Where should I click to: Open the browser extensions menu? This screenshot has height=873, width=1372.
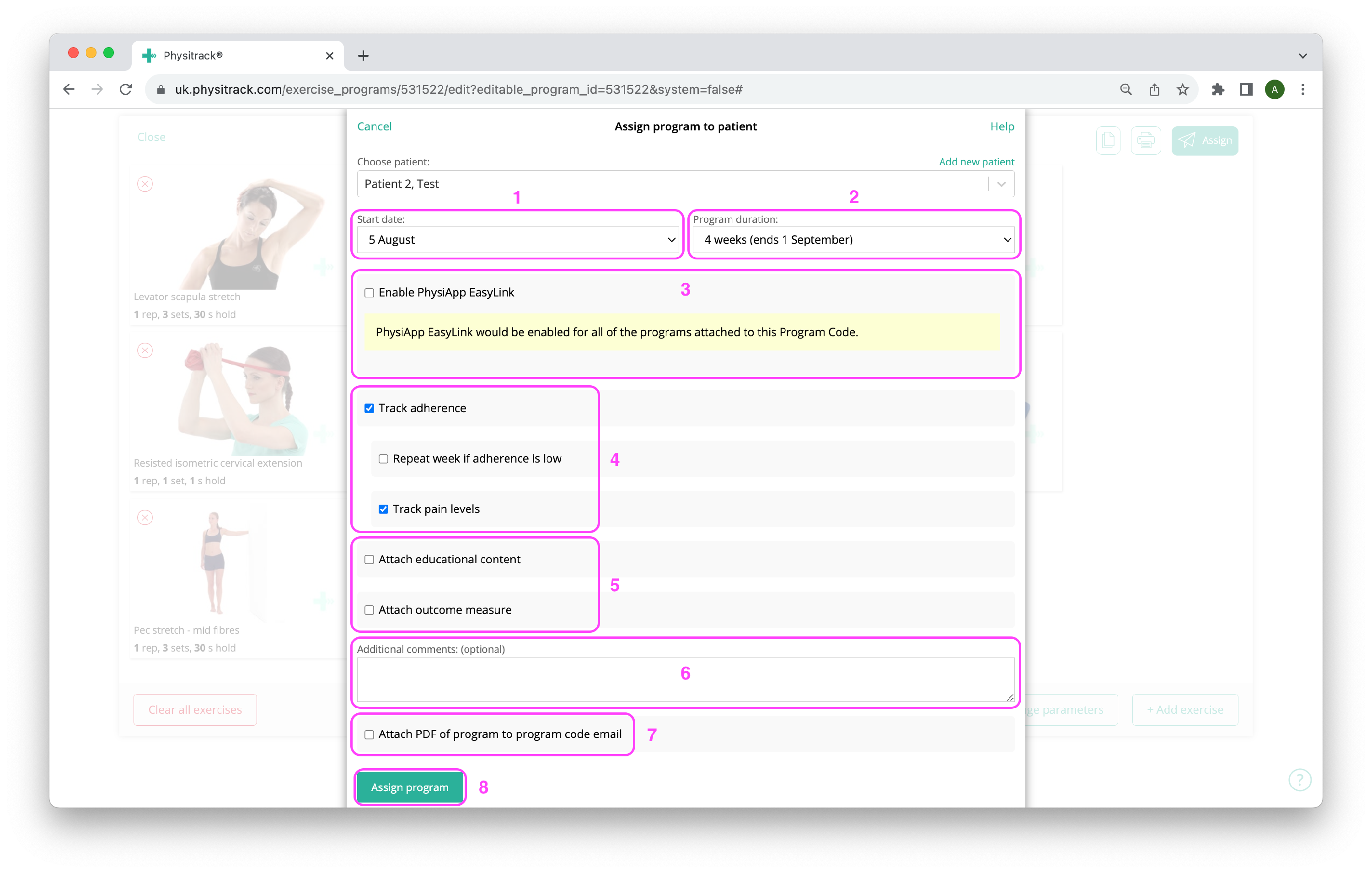pos(1217,90)
